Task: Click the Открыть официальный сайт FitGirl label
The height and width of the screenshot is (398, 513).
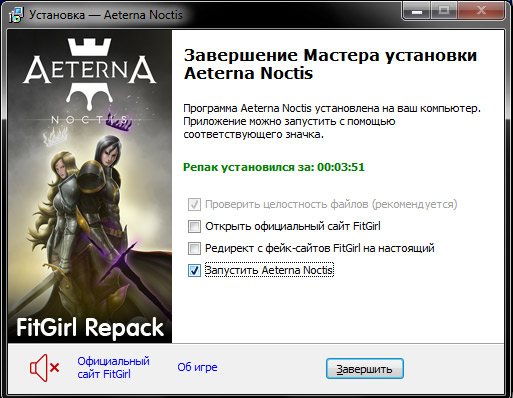Action: tap(293, 226)
